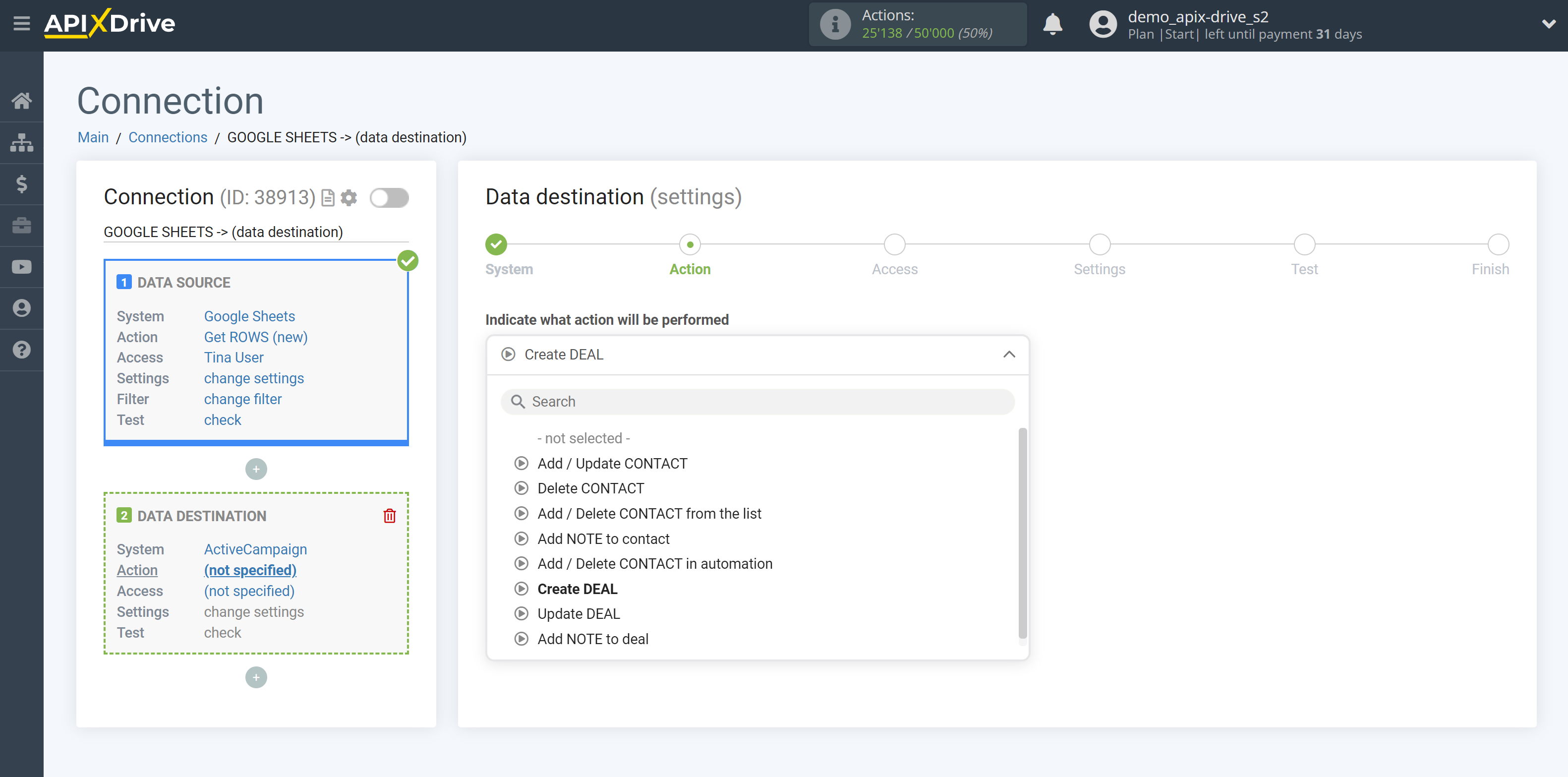The width and height of the screenshot is (1568, 777).
Task: Click the change filter link
Action: click(243, 399)
